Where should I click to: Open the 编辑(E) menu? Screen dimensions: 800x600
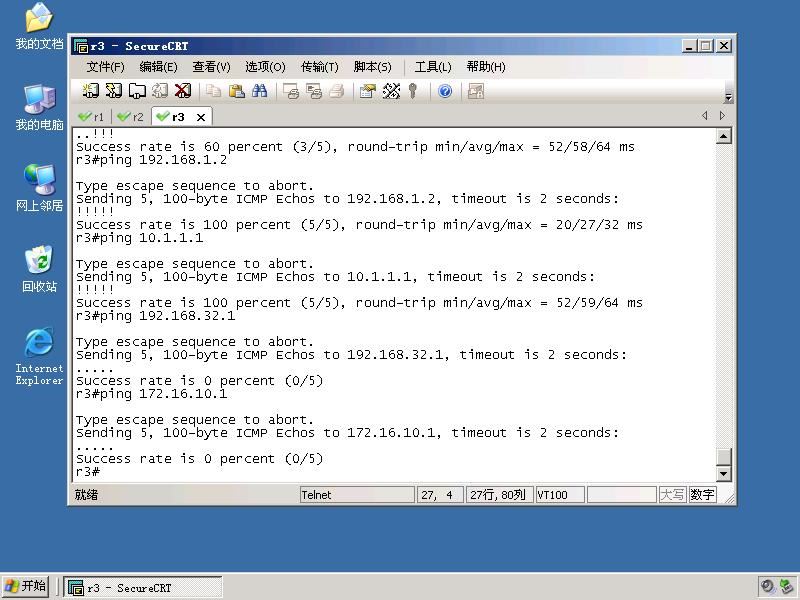[x=159, y=67]
